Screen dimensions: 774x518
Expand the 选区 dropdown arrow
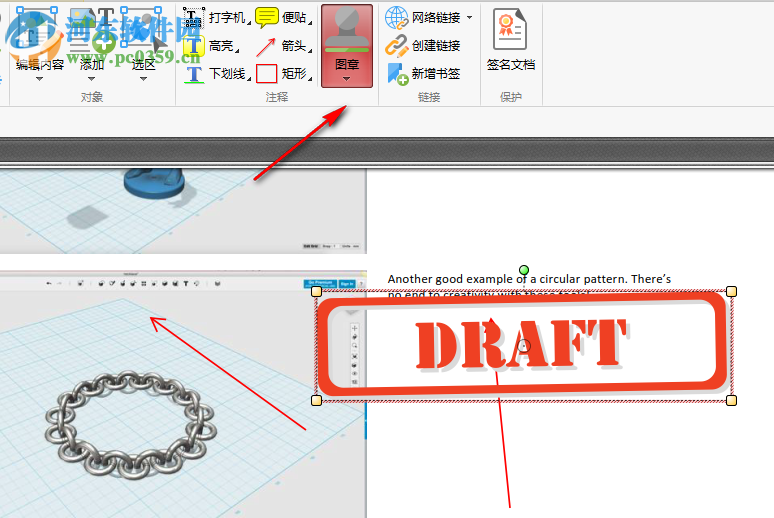click(143, 79)
